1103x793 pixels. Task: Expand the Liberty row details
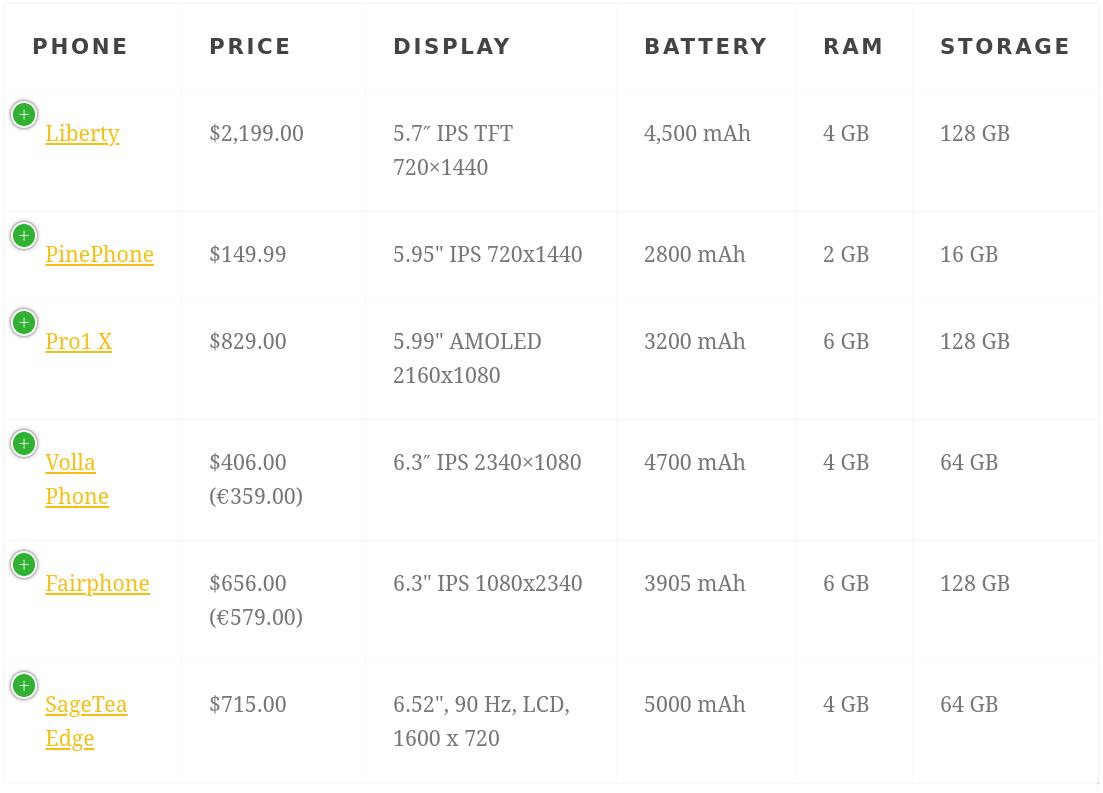tap(24, 115)
